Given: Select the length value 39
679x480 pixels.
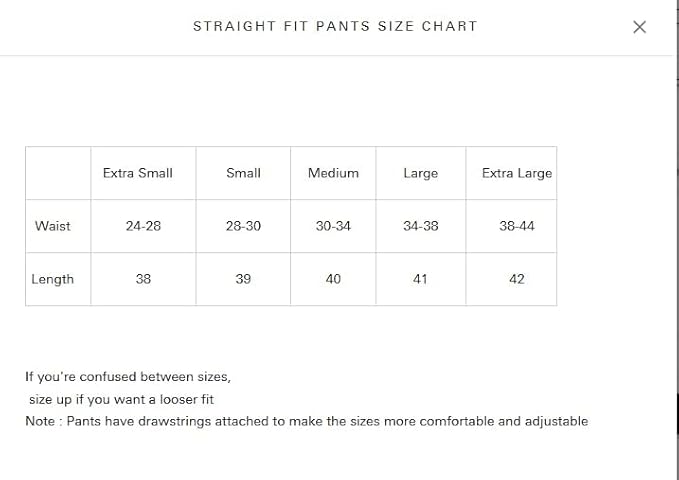Looking at the screenshot, I should pos(243,279).
